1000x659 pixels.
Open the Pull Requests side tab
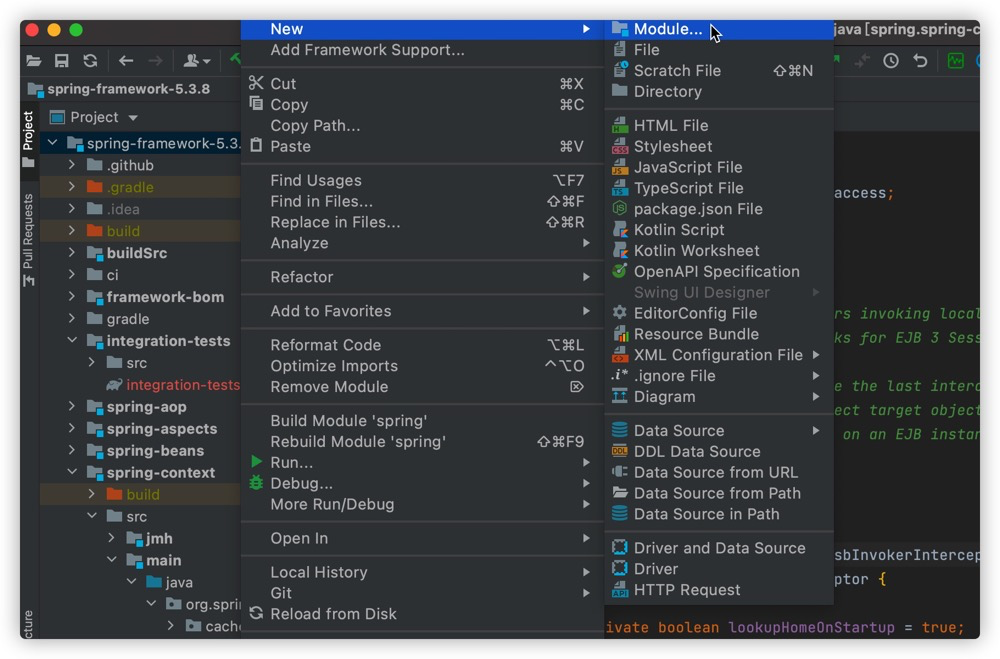pos(28,239)
